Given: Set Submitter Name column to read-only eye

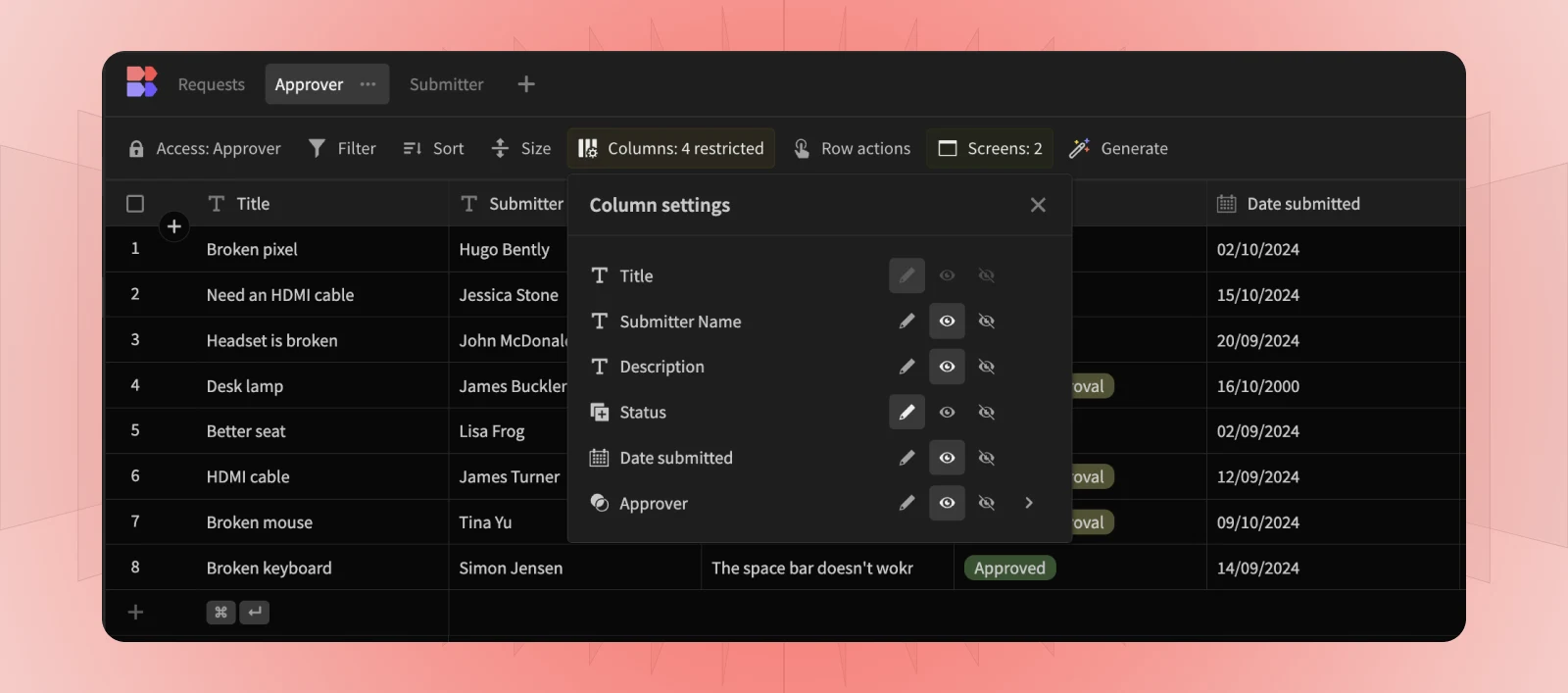Looking at the screenshot, I should point(947,322).
